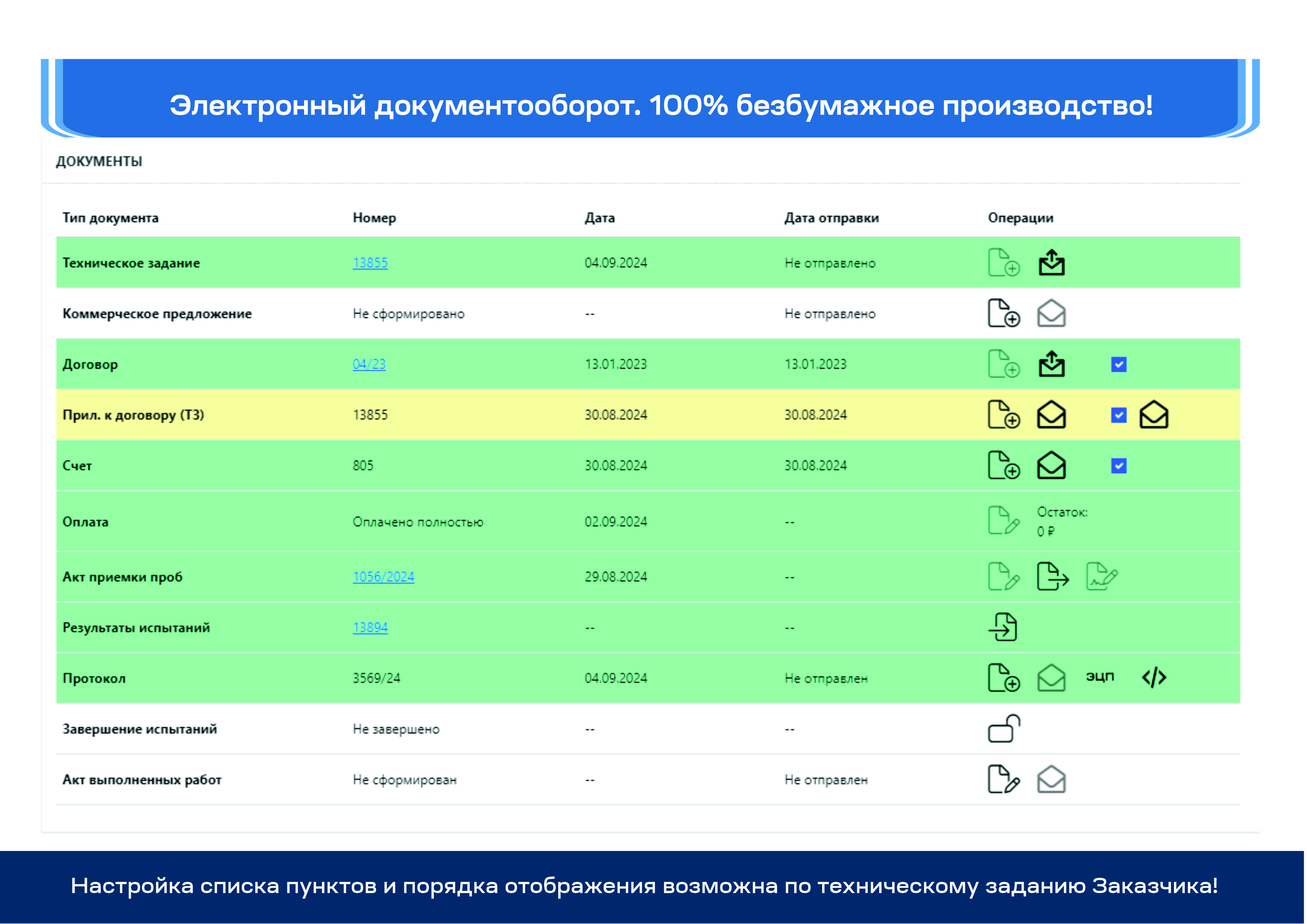Click unlock icon for Завершение испытаний
This screenshot has width=1307, height=924.
click(x=1003, y=729)
